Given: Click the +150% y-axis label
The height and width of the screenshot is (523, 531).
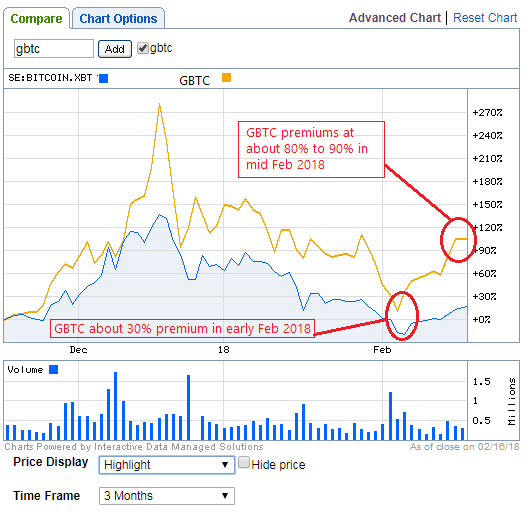Looking at the screenshot, I should 487,205.
